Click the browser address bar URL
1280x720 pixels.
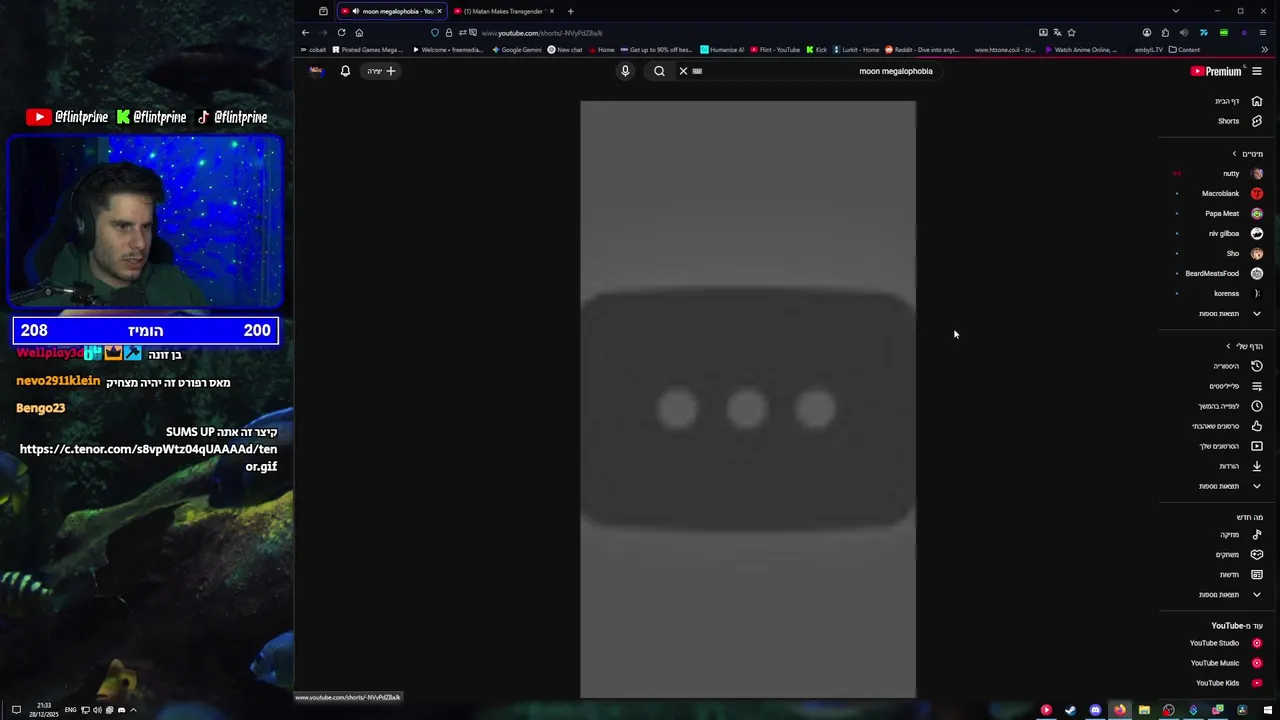[x=541, y=33]
